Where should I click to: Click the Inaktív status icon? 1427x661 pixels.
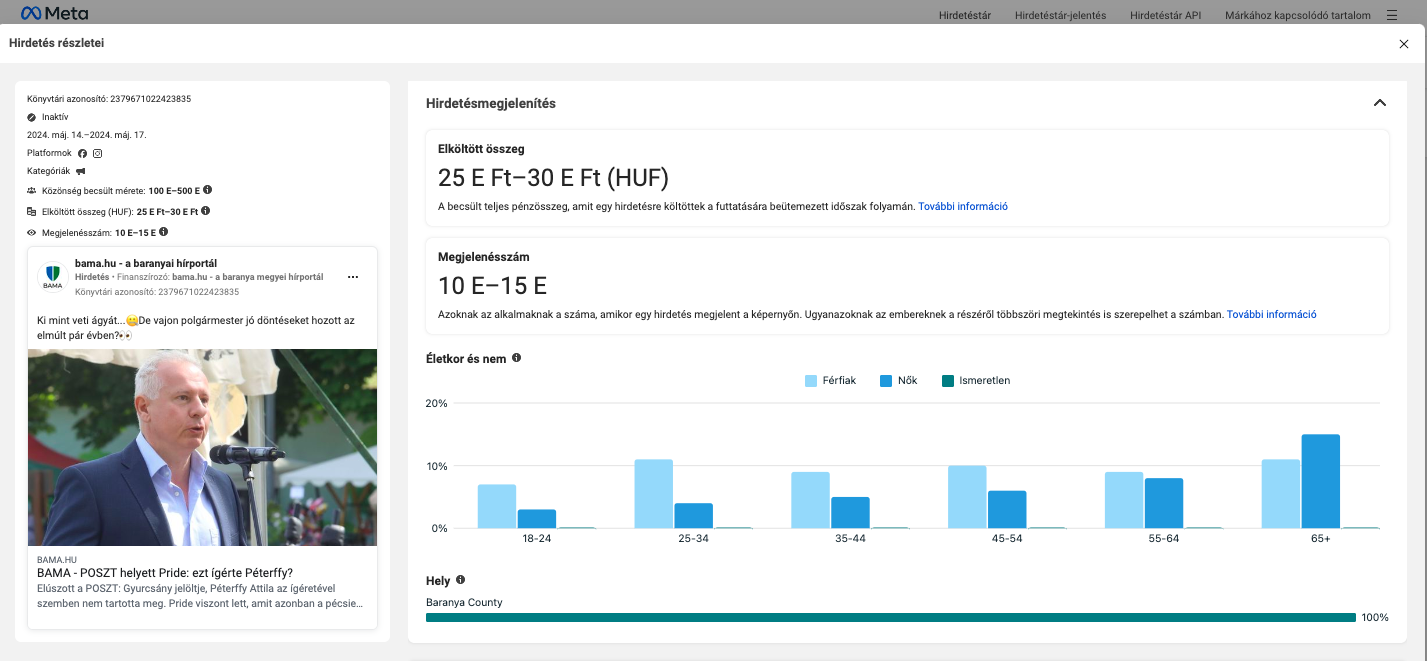pos(32,117)
